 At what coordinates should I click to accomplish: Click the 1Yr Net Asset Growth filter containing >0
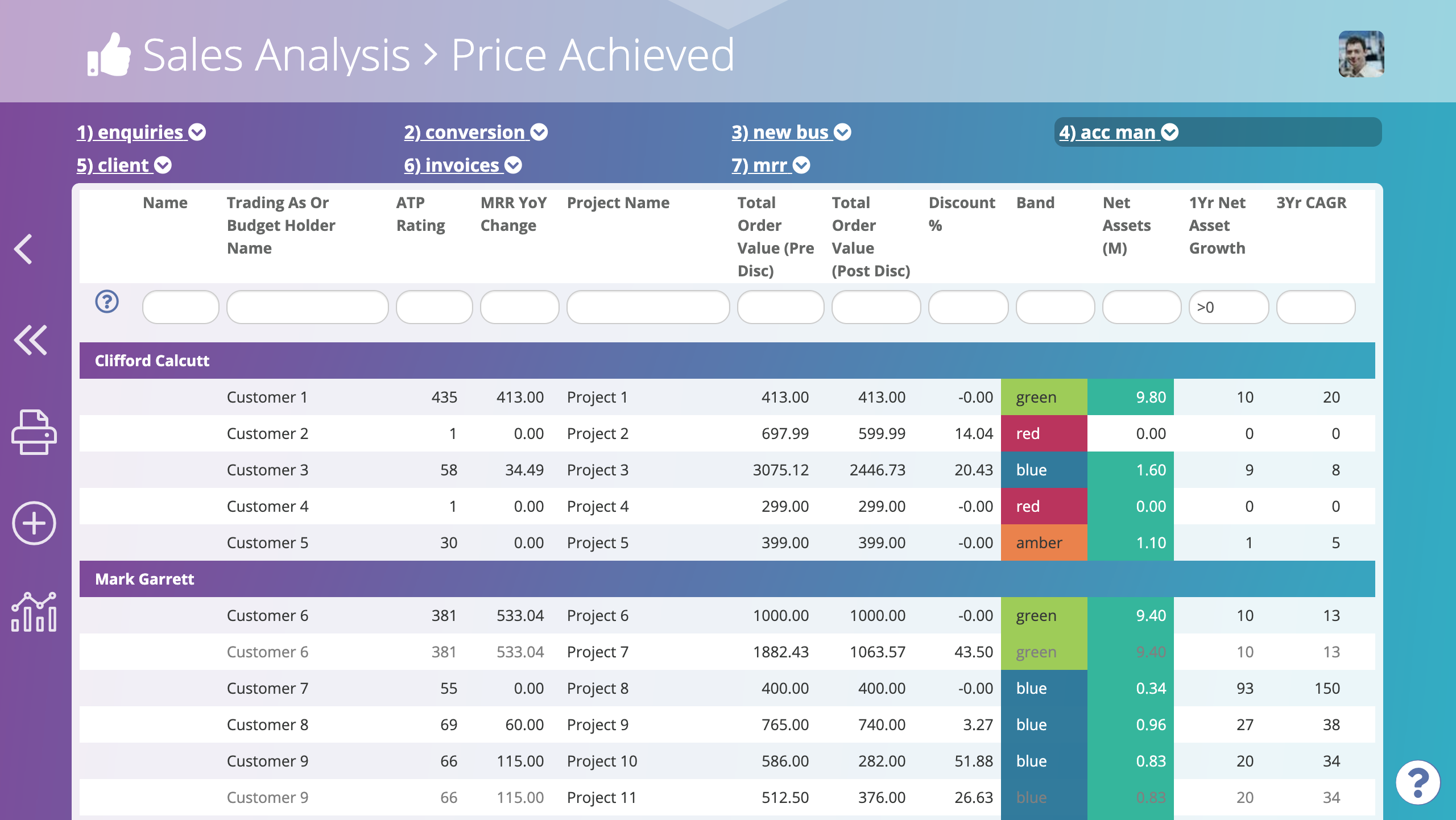point(1229,307)
